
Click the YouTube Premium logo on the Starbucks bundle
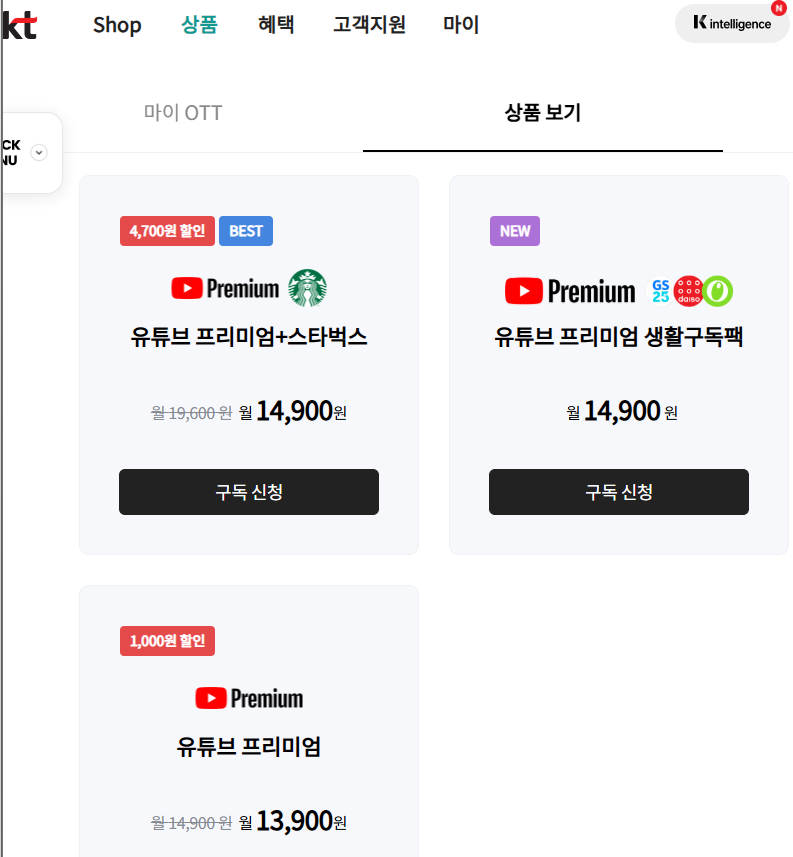pos(228,289)
